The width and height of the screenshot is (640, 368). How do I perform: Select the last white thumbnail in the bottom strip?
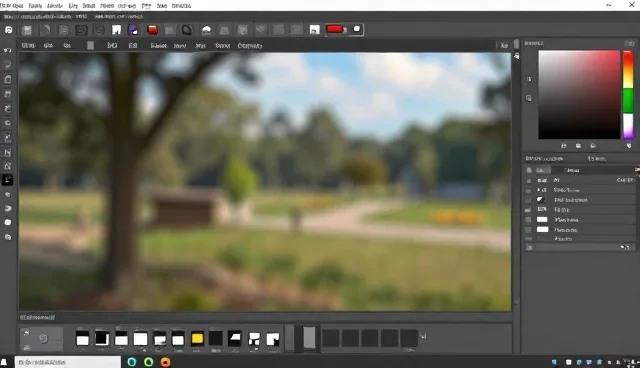pyautogui.click(x=273, y=339)
